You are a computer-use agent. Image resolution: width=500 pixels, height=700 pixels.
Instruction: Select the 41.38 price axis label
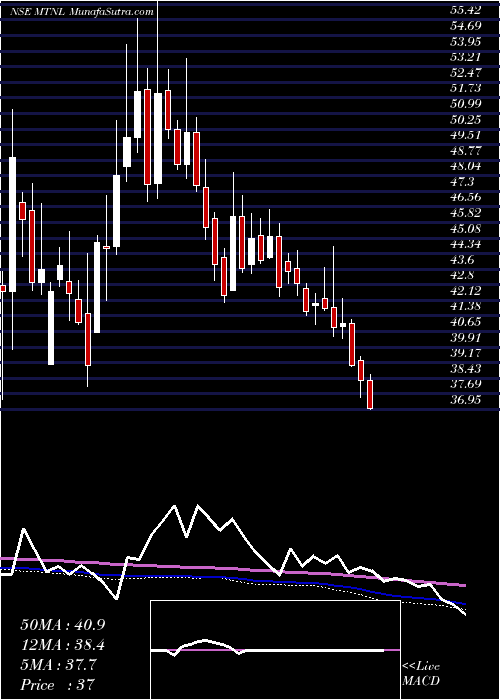465,307
